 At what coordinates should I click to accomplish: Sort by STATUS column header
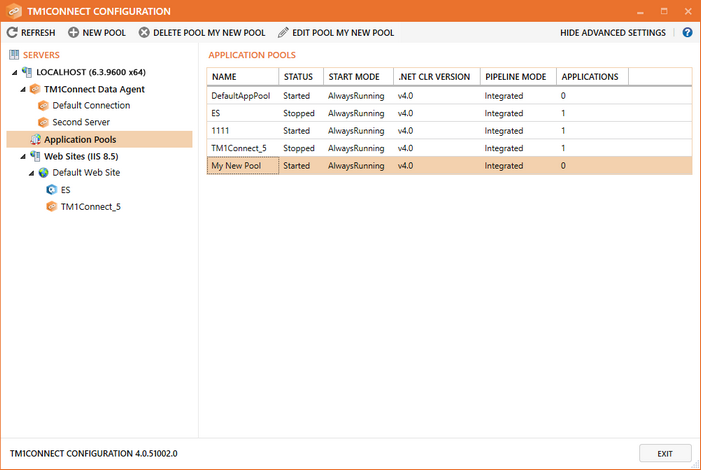point(301,76)
